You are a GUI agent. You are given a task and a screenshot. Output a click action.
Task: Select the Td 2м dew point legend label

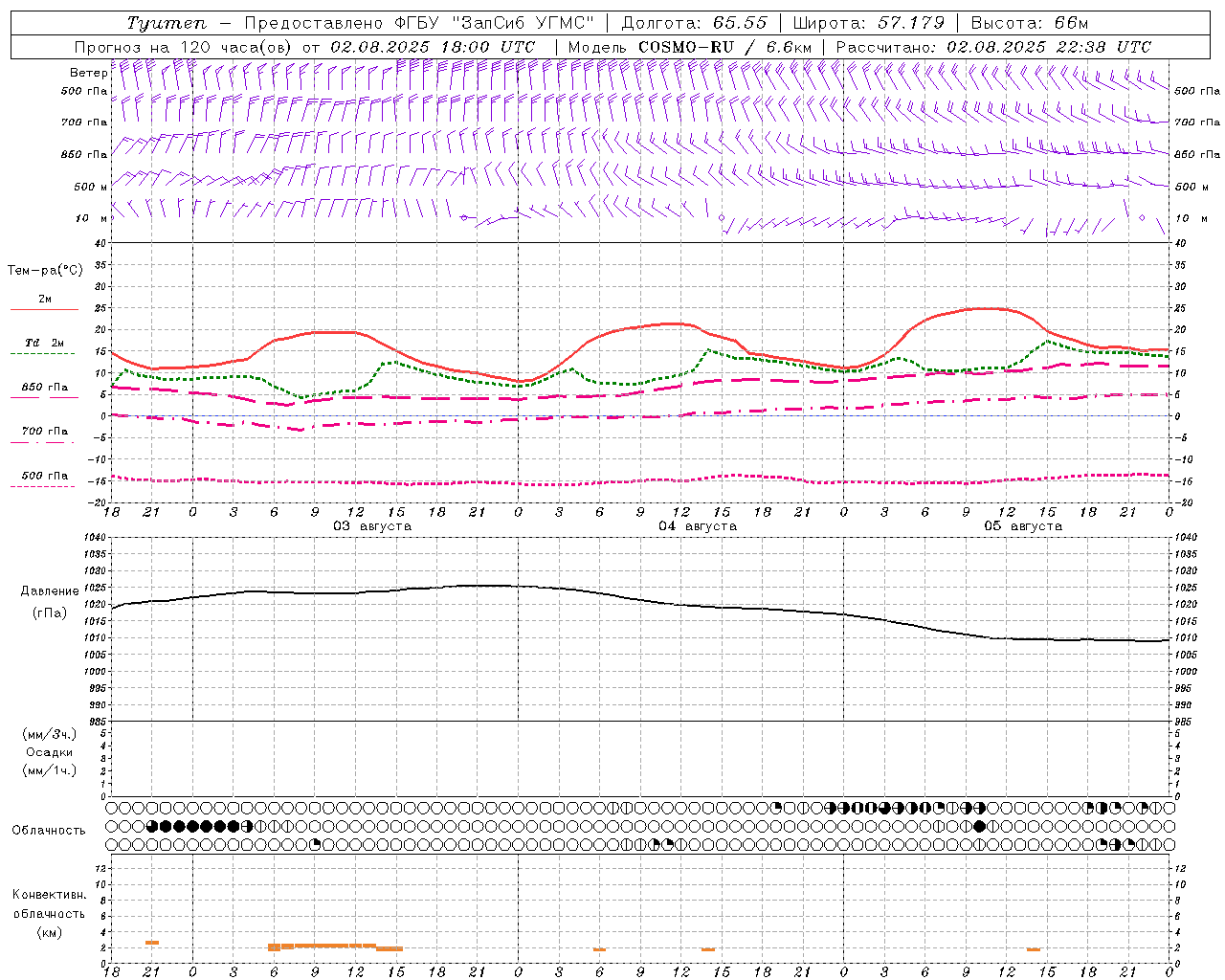coord(44,343)
